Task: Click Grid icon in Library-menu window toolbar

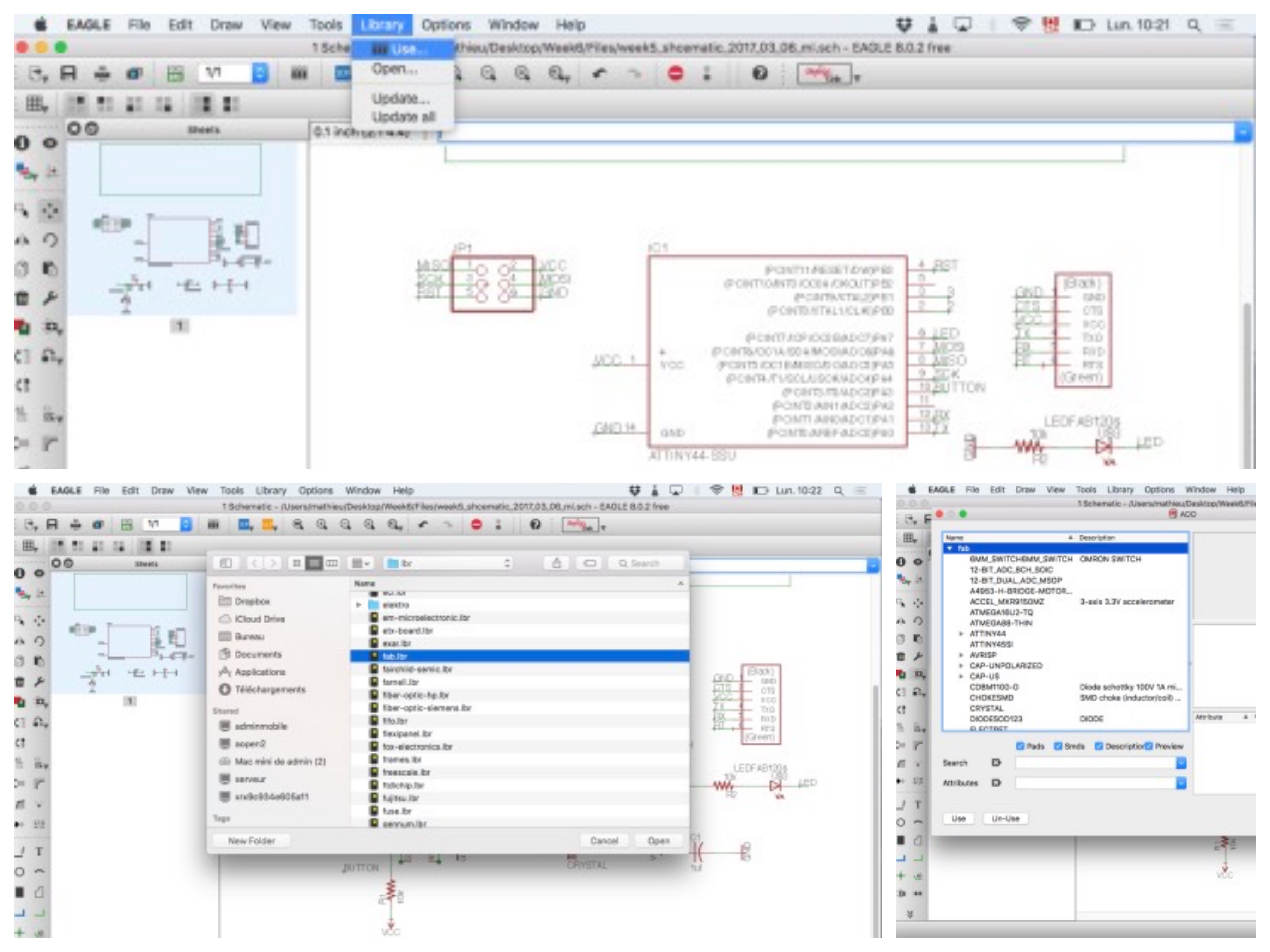Action: pos(37,104)
